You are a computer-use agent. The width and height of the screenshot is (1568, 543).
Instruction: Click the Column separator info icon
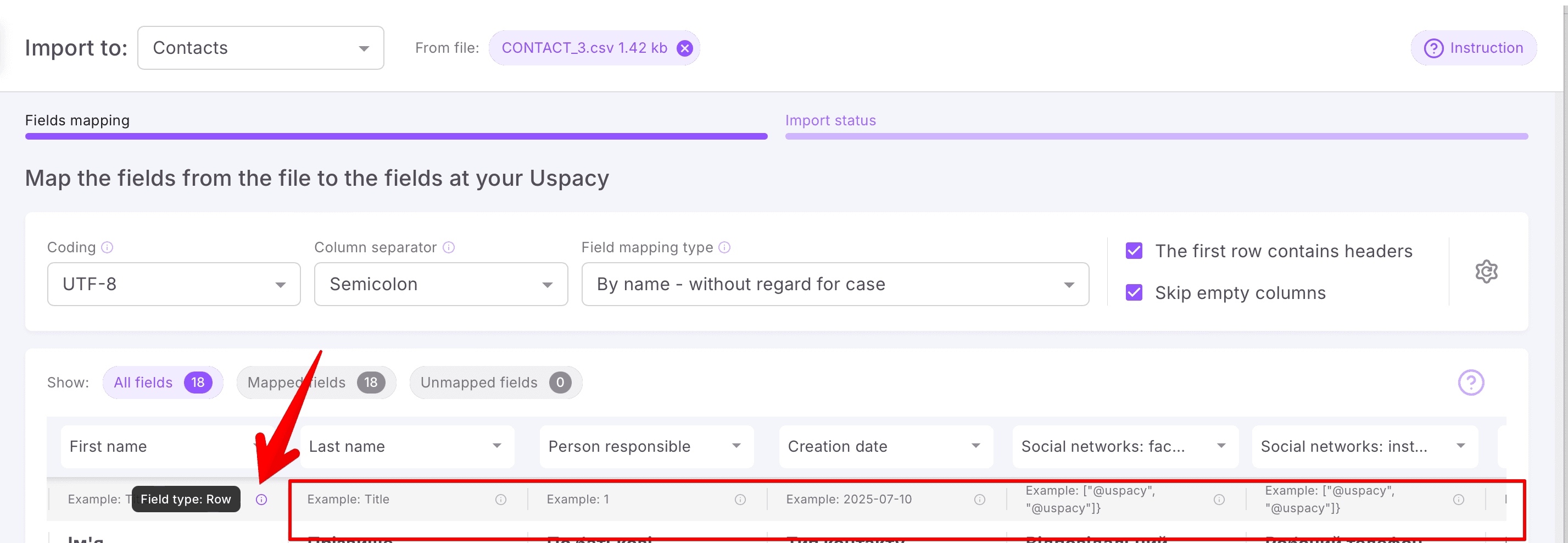449,247
